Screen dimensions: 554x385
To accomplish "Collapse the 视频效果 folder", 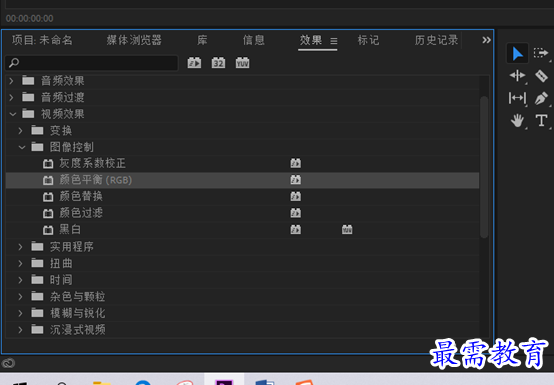I will [x=13, y=114].
